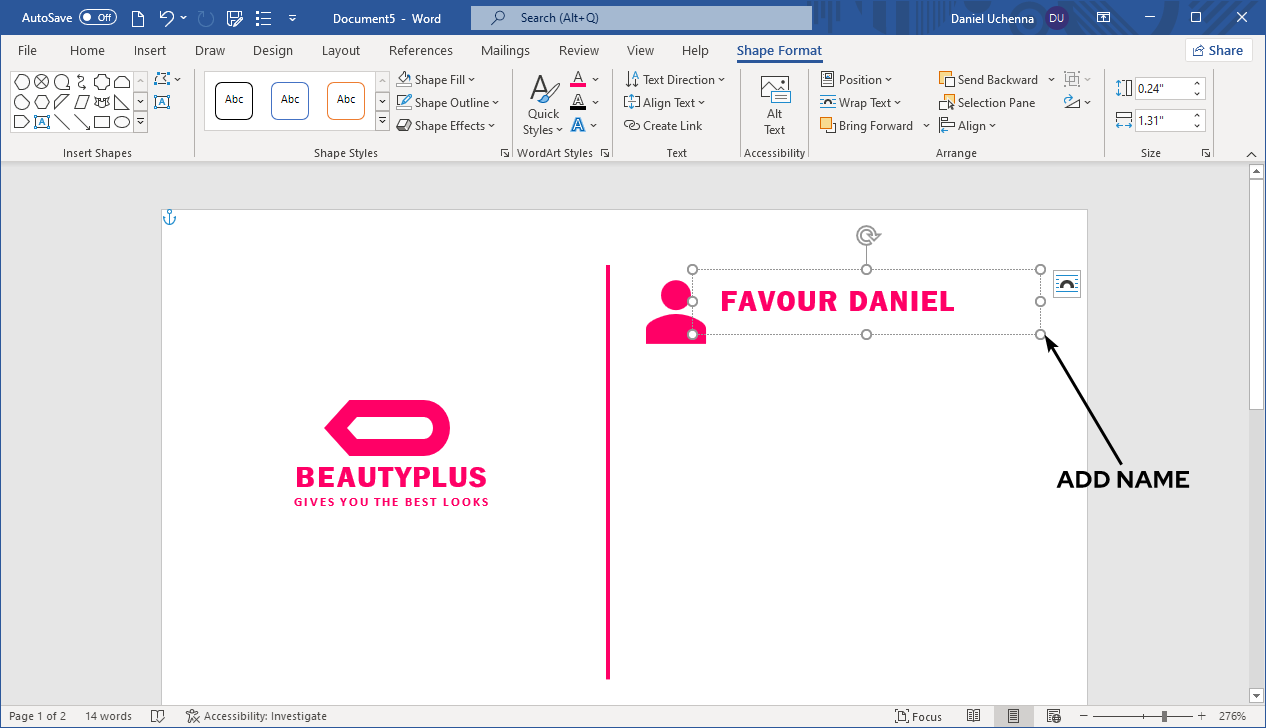Screen dimensions: 1266x728
Task: Switch to Print Layout view
Action: tap(1013, 716)
